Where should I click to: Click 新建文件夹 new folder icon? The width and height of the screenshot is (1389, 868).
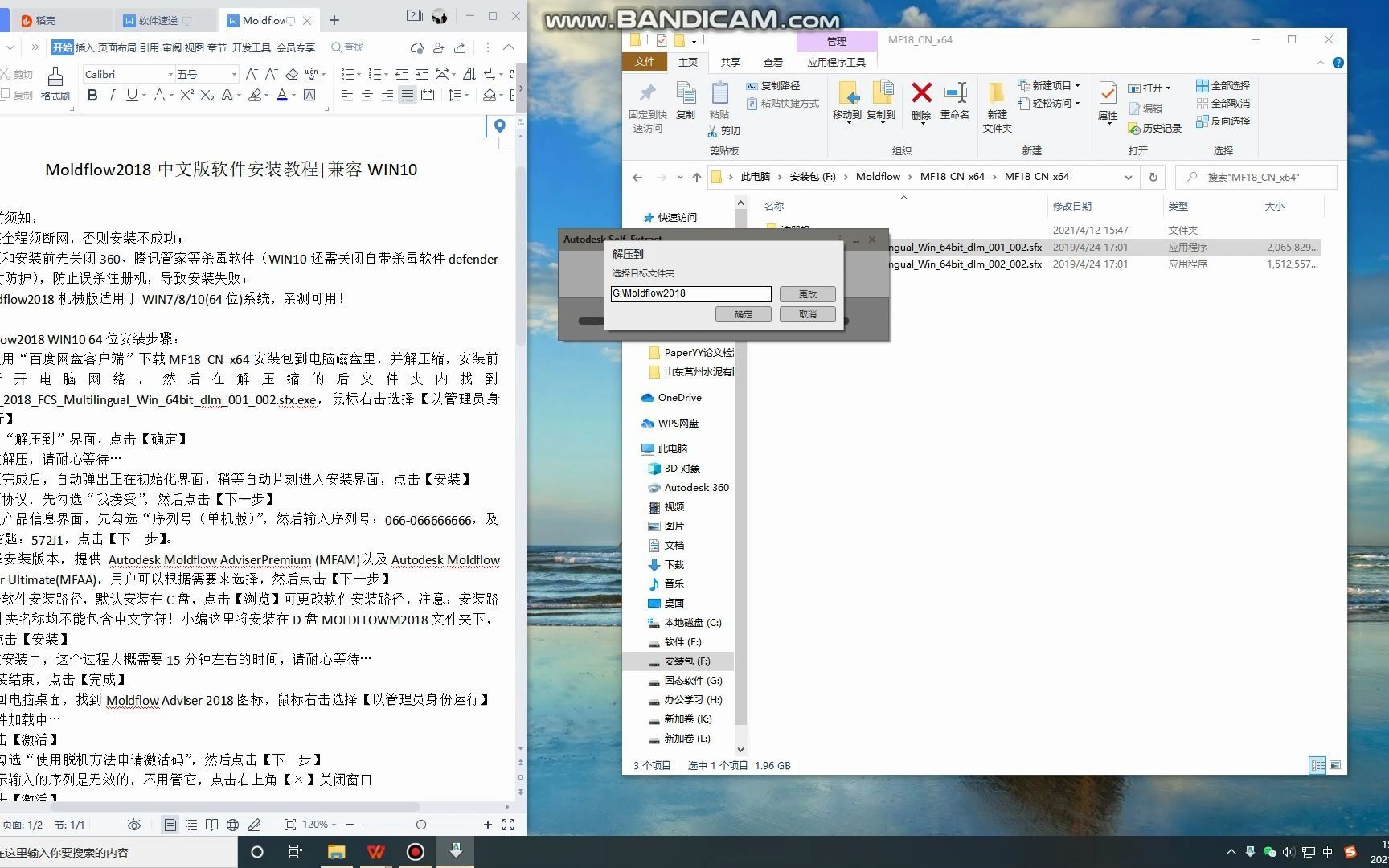click(x=997, y=107)
